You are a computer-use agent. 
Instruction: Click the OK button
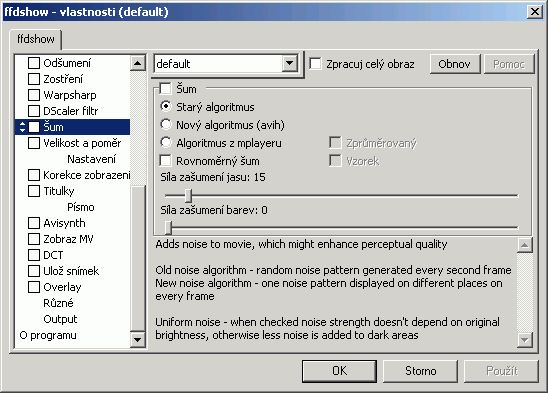339,371
